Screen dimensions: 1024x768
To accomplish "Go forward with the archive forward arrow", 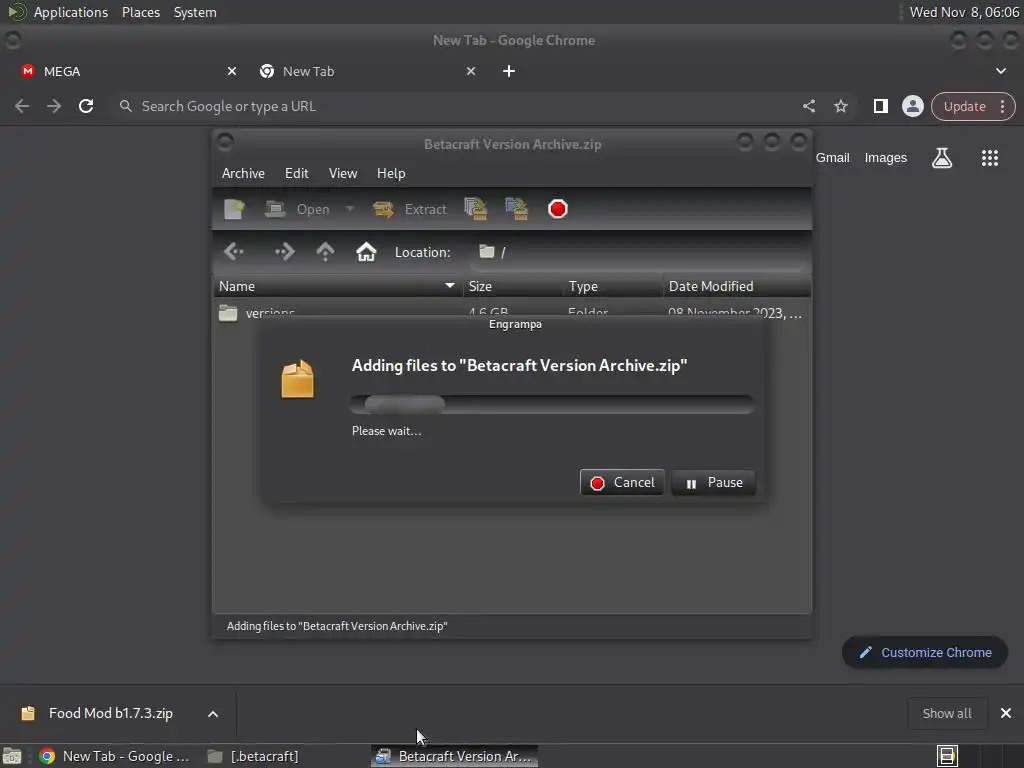I will 284,251.
